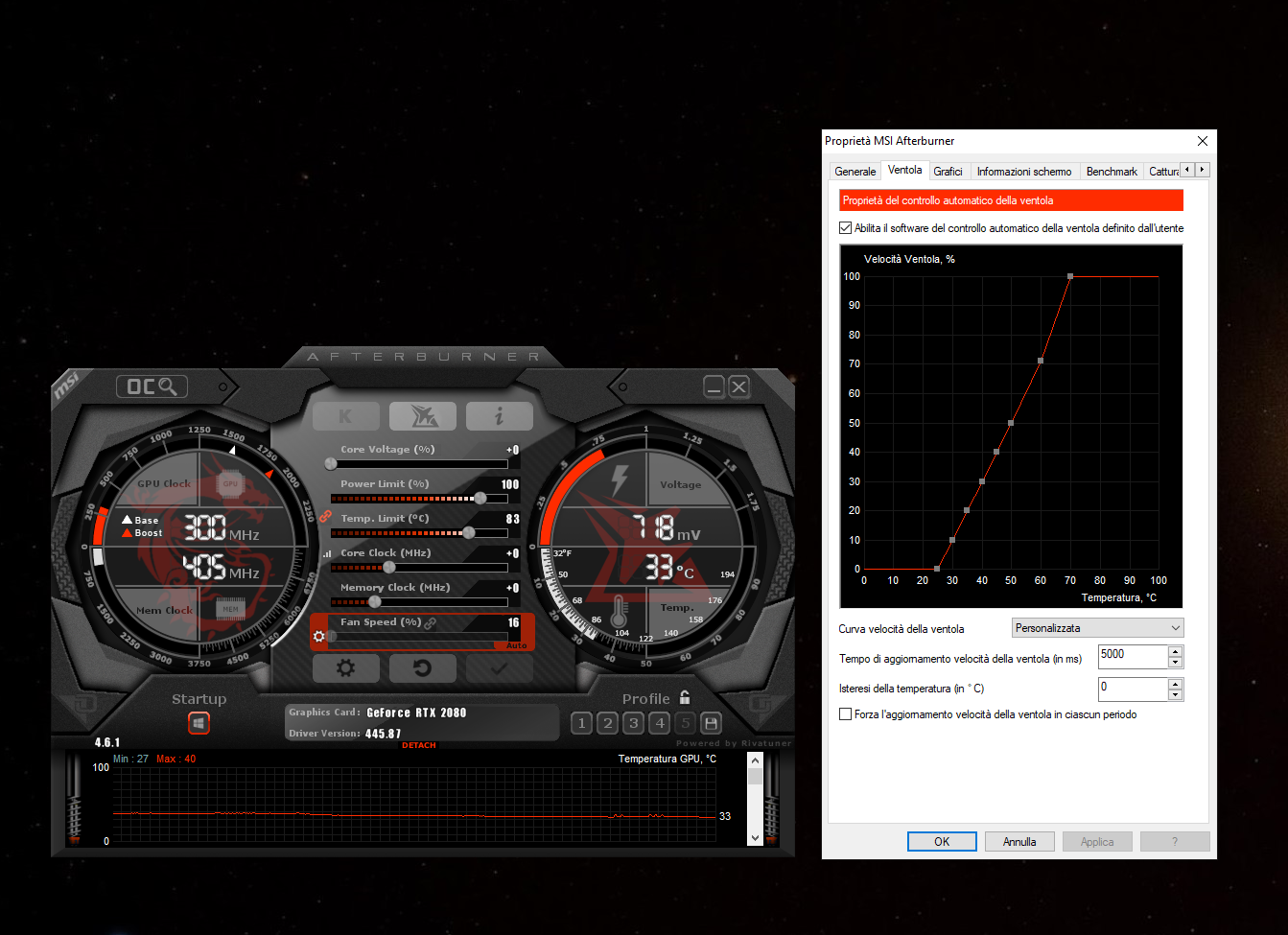The height and width of the screenshot is (935, 1288).
Task: Click the Core Voltage slider handle
Action: [x=331, y=463]
